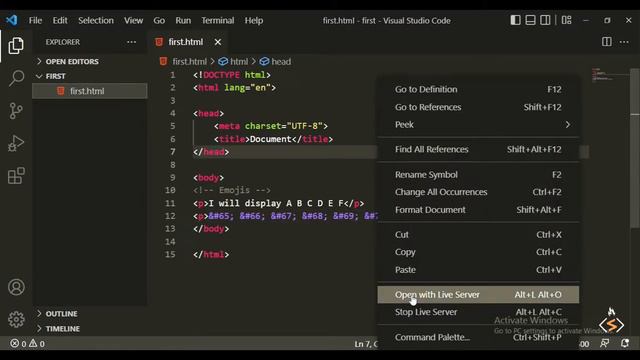Choose Command Palette in context menu
Viewport: 640px width, 360px height.
click(478, 337)
